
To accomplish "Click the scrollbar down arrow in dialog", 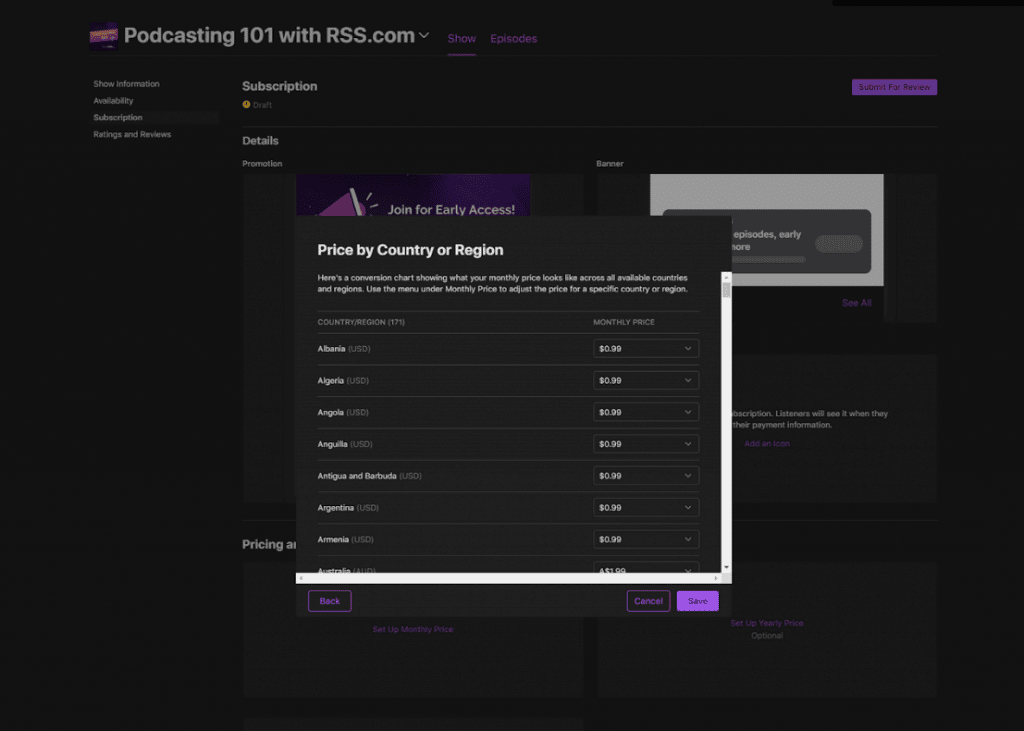I will click(x=726, y=568).
